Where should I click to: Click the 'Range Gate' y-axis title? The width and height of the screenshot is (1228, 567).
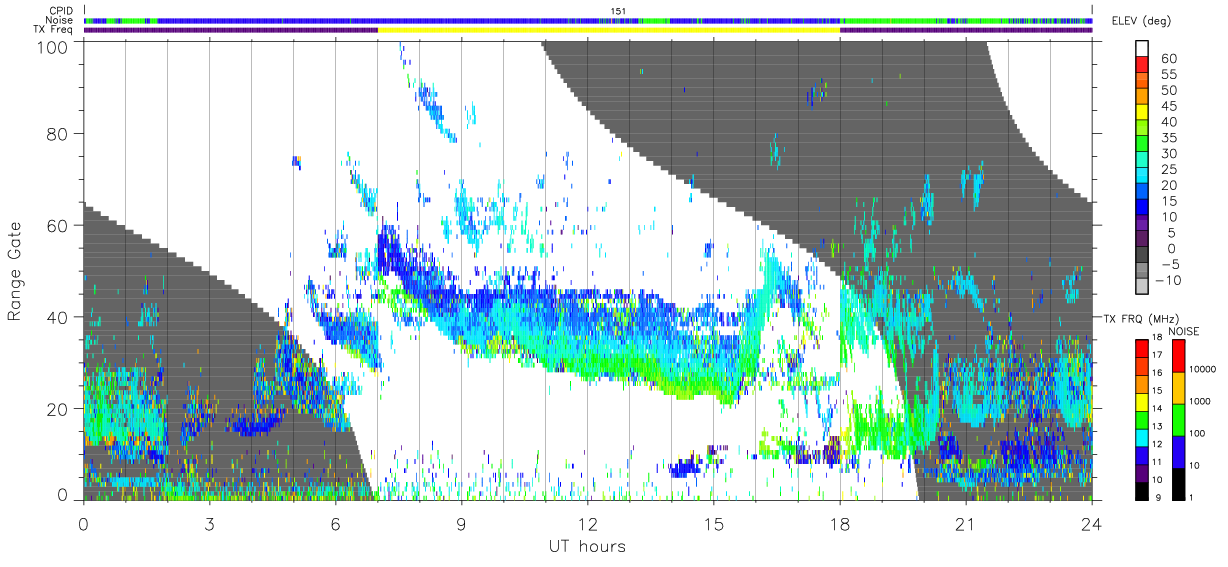15,271
